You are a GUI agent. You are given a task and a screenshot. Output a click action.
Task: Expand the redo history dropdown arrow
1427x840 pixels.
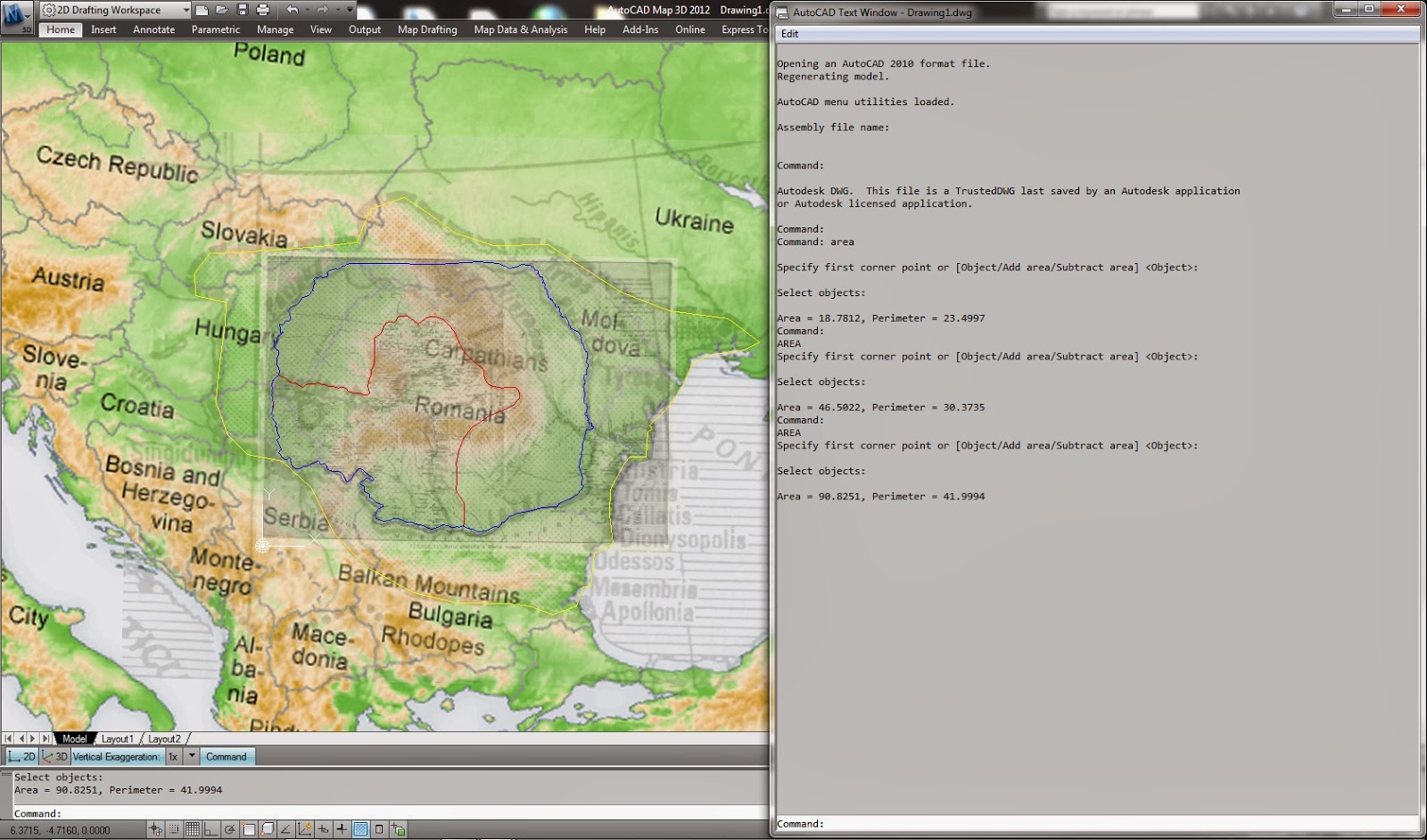[336, 10]
